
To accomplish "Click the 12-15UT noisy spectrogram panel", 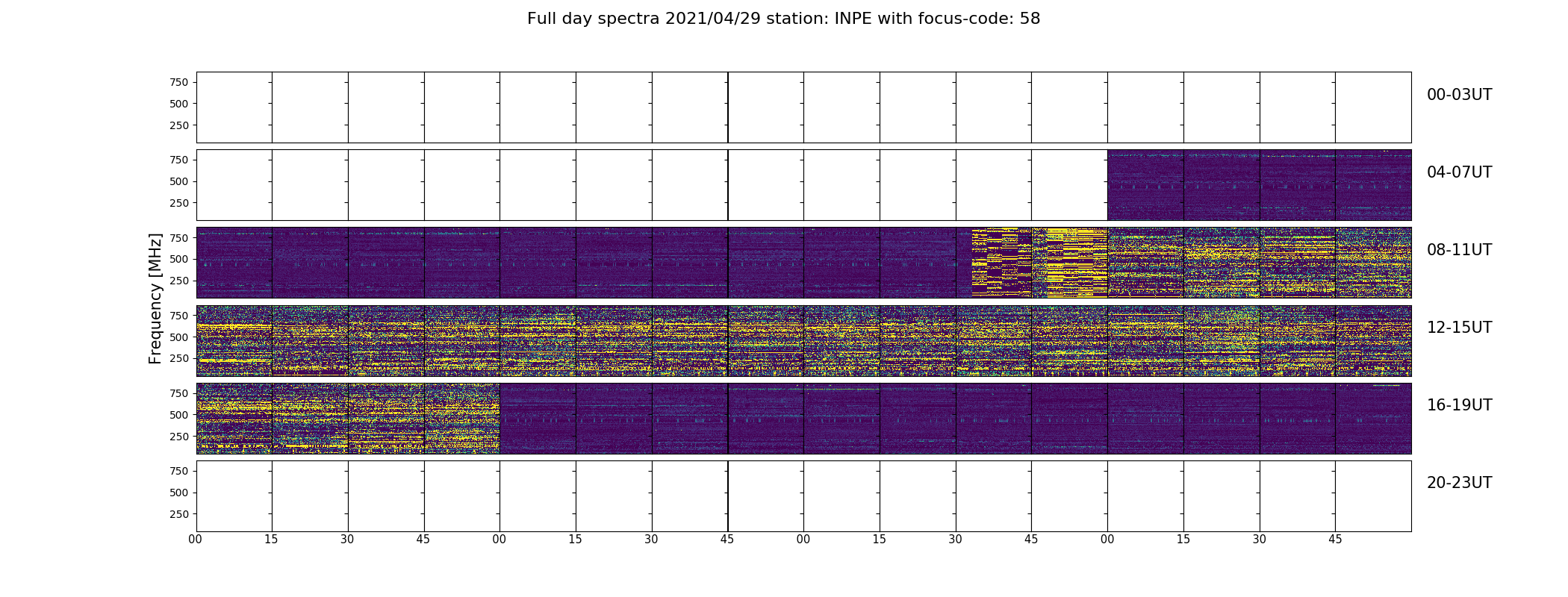I will pyautogui.click(x=803, y=340).
